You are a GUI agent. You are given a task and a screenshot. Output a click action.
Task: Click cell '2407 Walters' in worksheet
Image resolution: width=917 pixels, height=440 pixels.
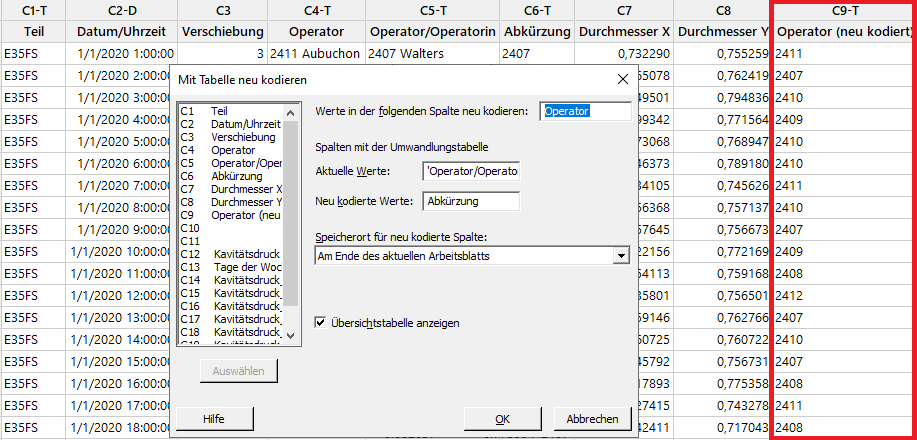coord(432,54)
